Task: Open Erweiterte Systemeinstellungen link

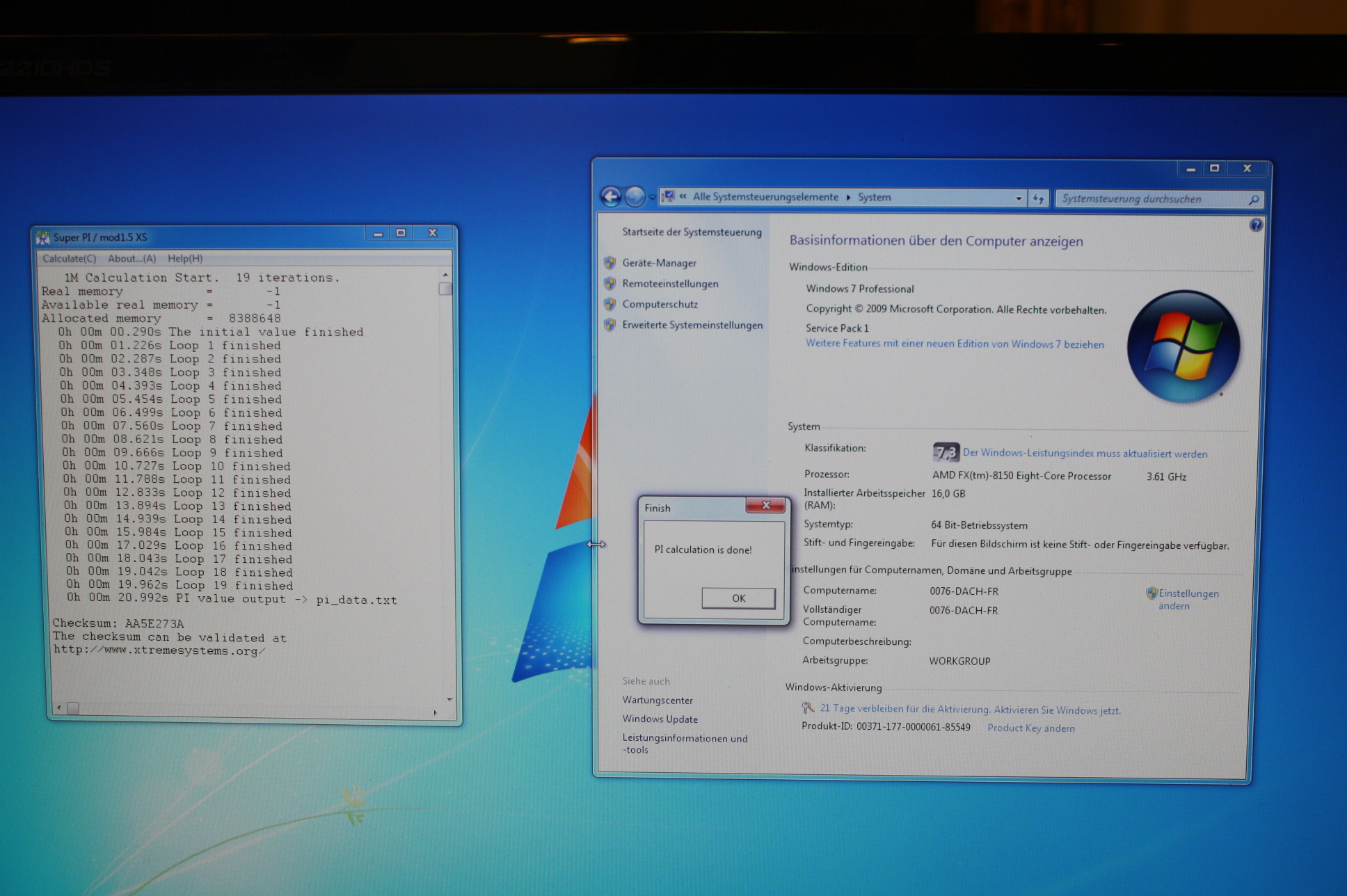Action: 692,325
